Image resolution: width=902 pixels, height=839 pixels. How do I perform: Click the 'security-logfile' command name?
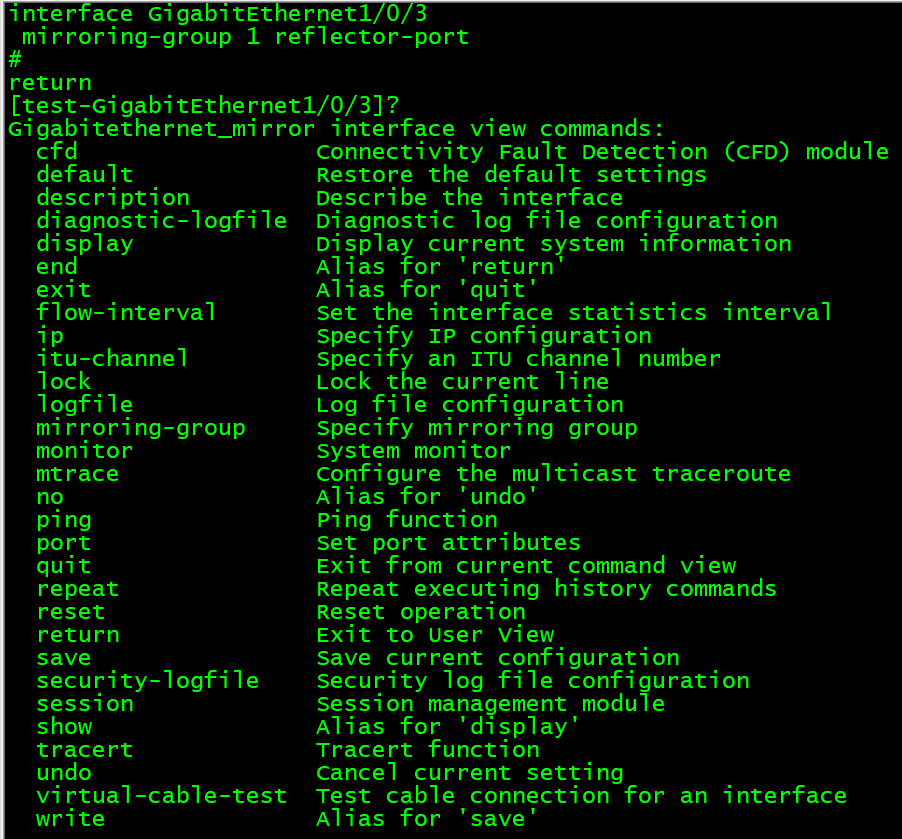click(148, 681)
